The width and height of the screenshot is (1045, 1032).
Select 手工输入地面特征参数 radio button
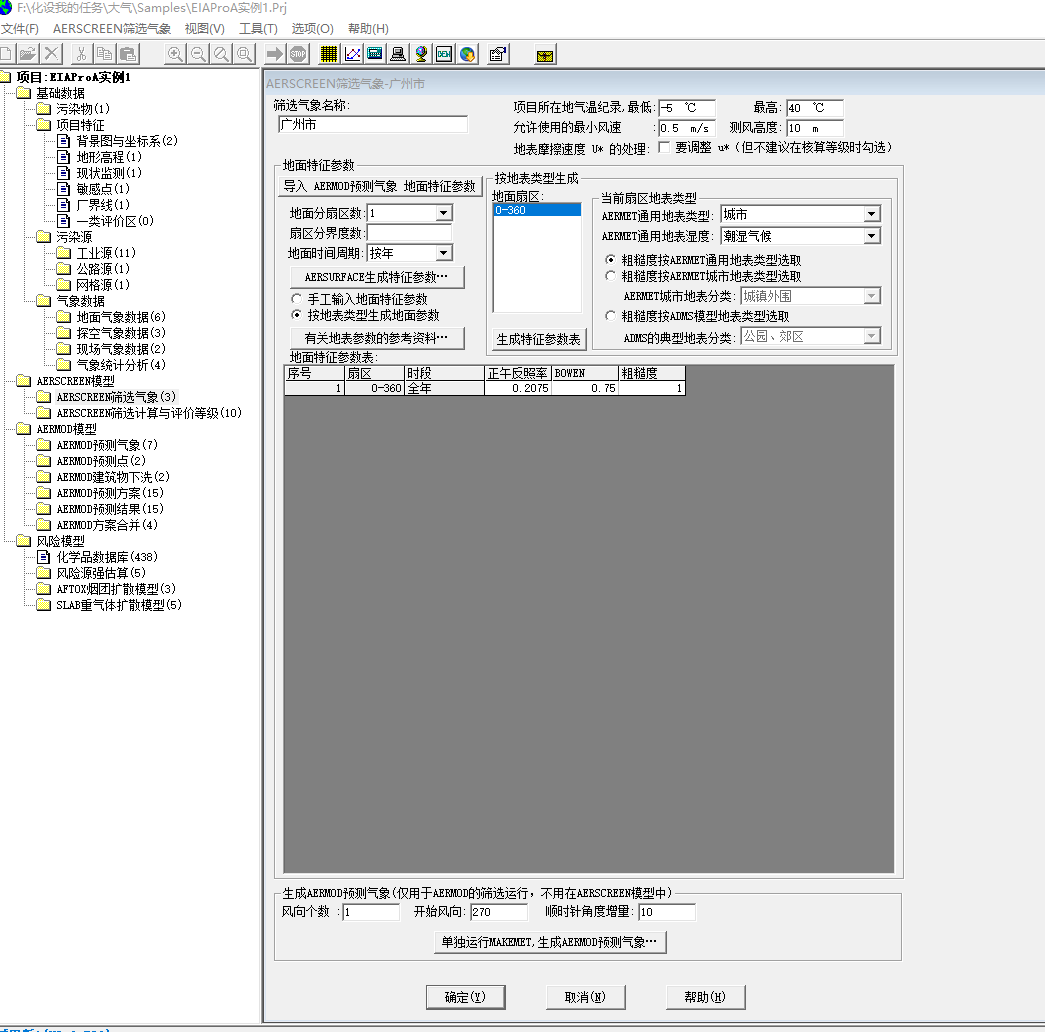[297, 299]
